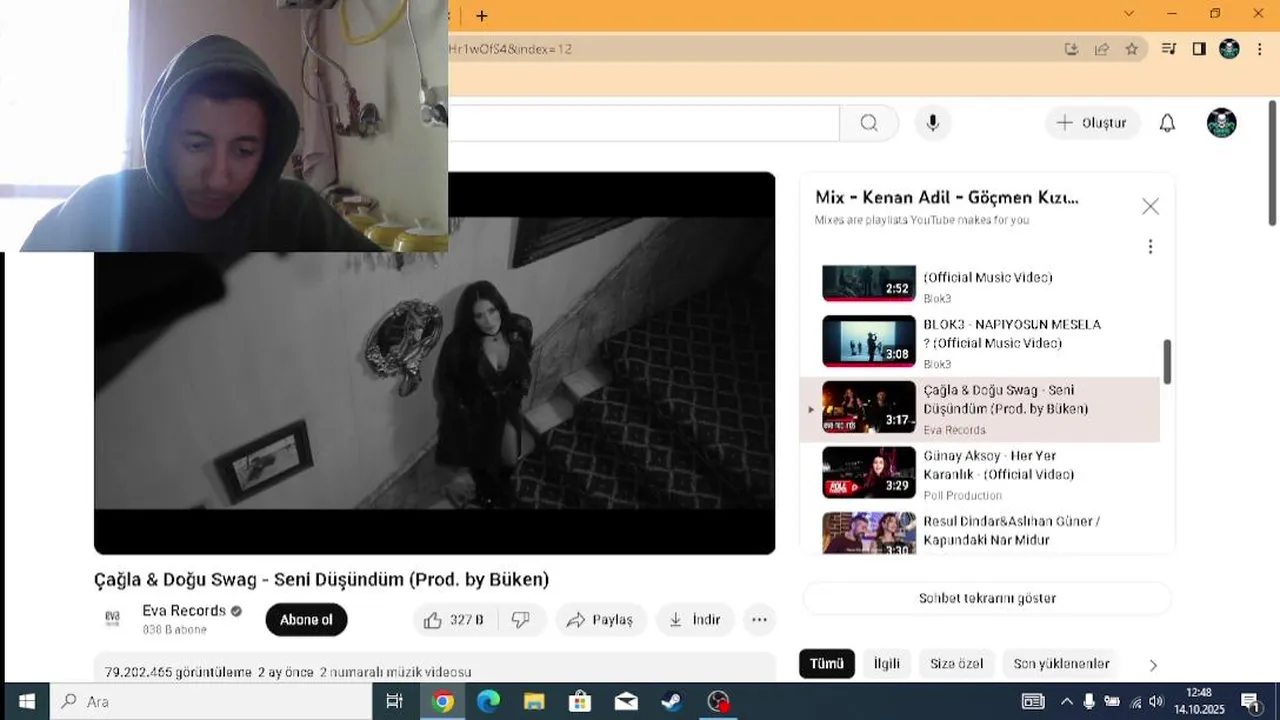Open the 2:52 Blok3 video thumbnail

tap(868, 283)
